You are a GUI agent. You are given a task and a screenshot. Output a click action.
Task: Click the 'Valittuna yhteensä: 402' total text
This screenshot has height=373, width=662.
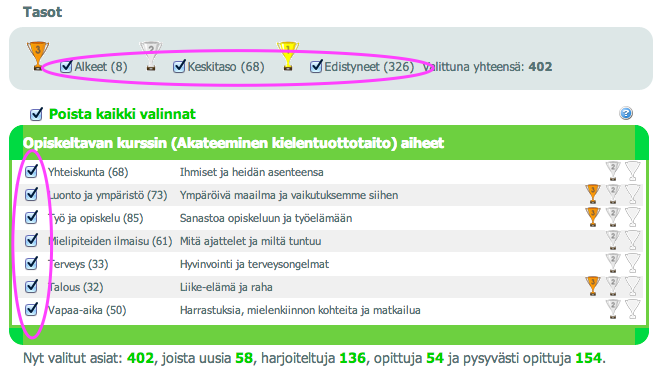(488, 67)
